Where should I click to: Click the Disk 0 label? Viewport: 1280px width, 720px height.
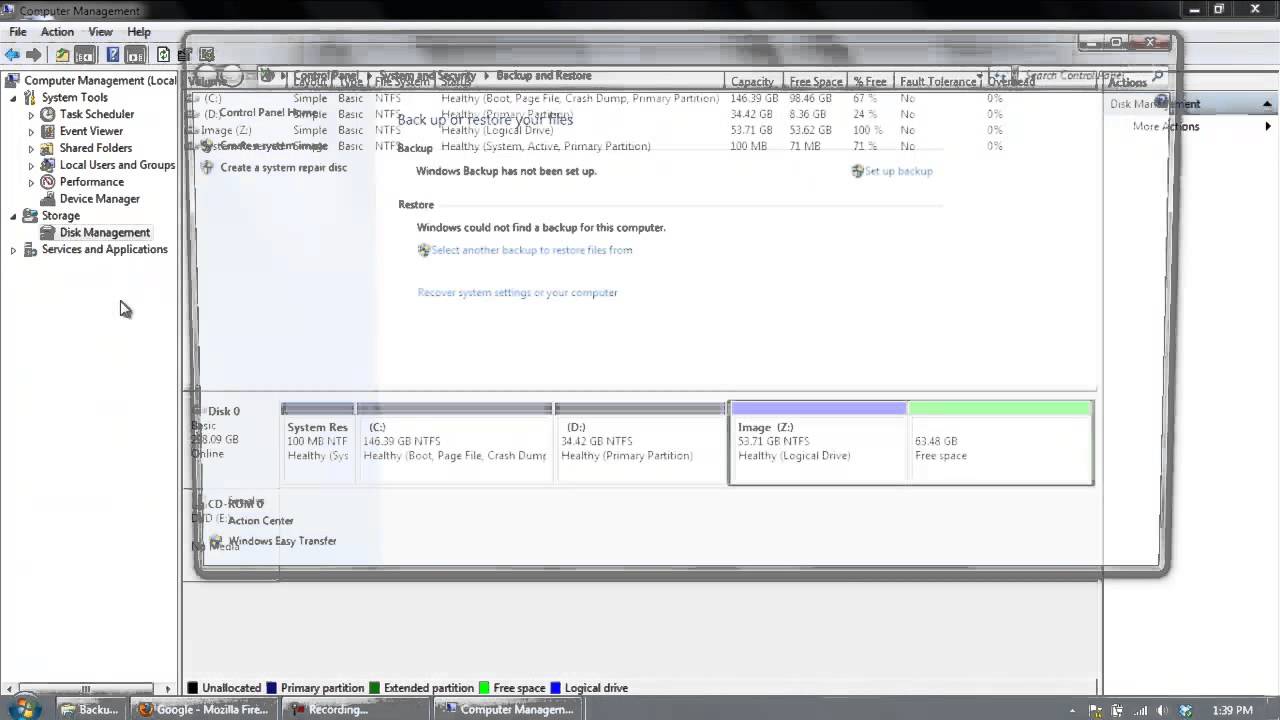[x=224, y=411]
